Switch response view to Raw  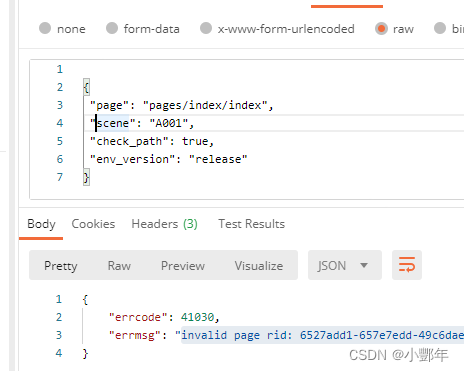click(x=119, y=266)
